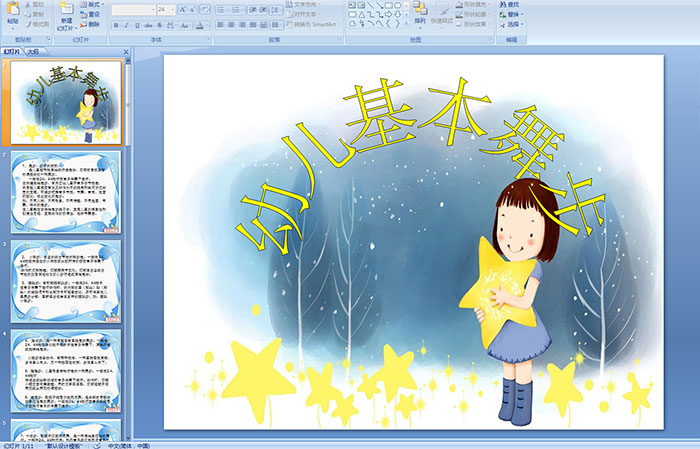This screenshot has width=700, height=449.
Task: Click the Copy icon in clipboard group
Action: coord(28,14)
